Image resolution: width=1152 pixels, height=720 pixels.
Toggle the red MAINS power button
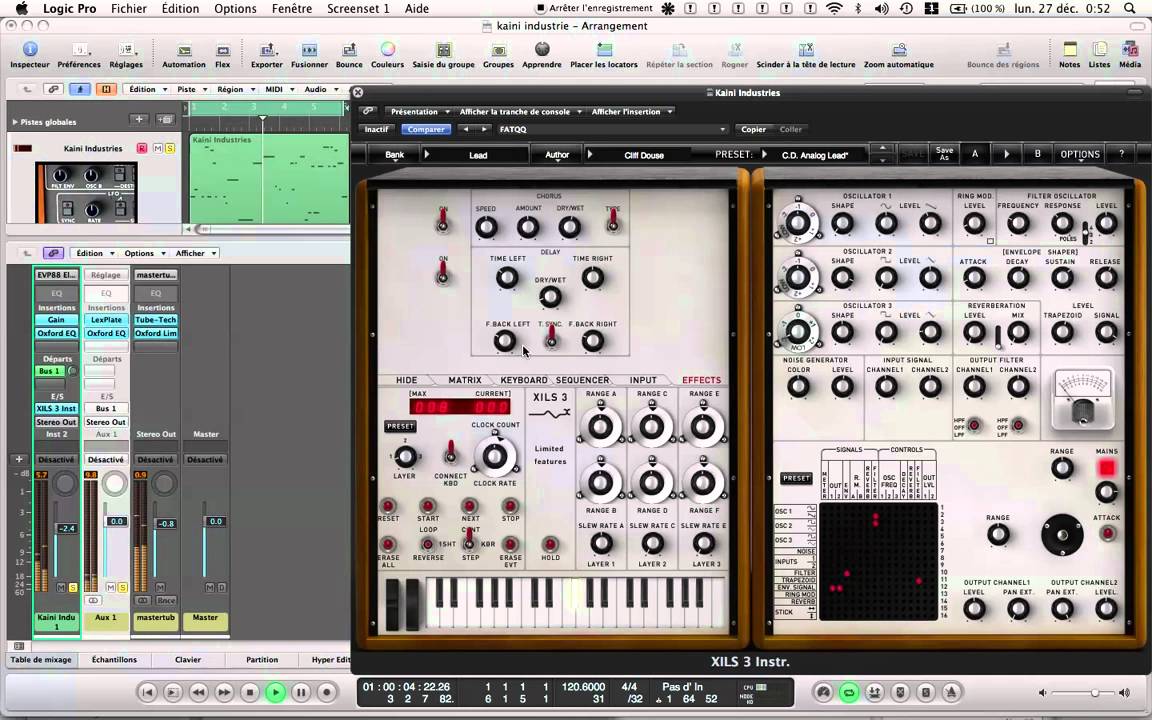click(x=1106, y=468)
